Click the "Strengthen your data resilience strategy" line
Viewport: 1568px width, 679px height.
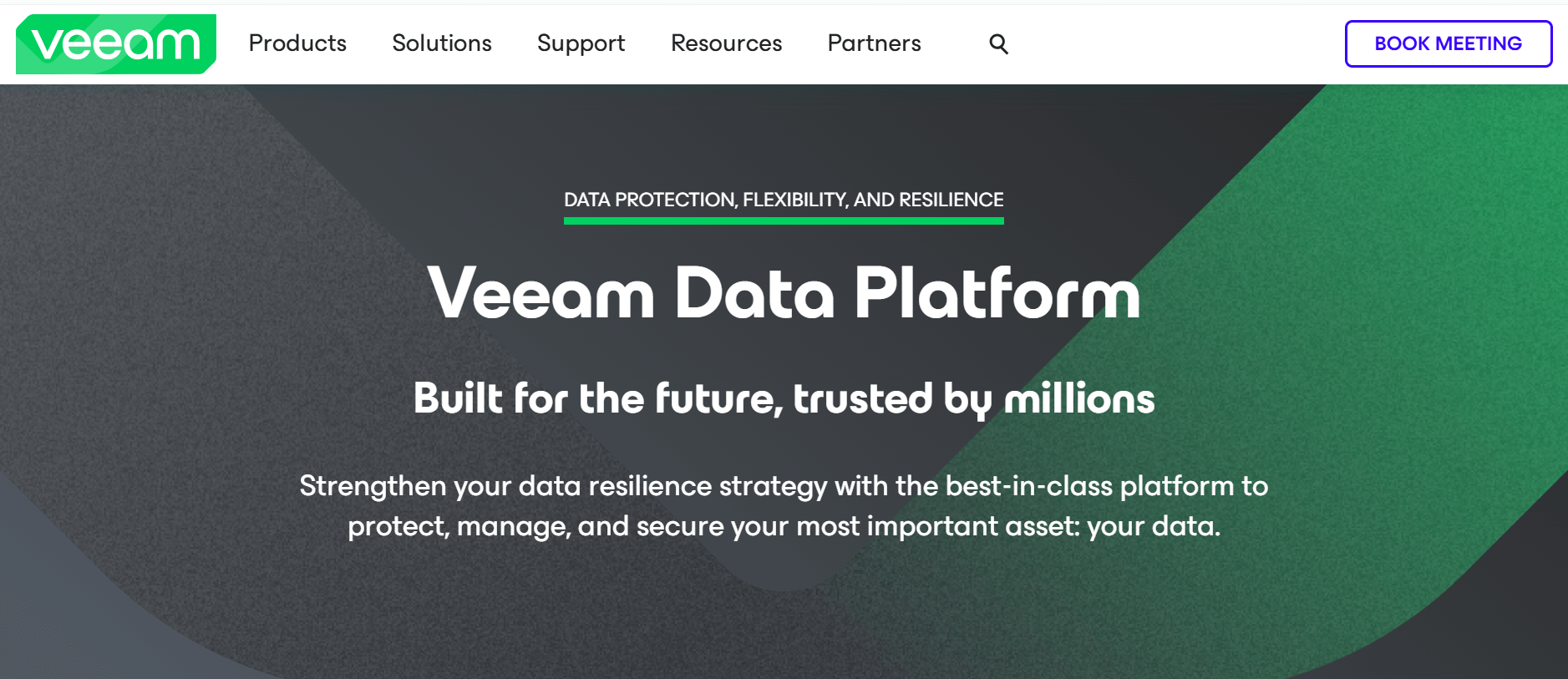[x=784, y=486]
